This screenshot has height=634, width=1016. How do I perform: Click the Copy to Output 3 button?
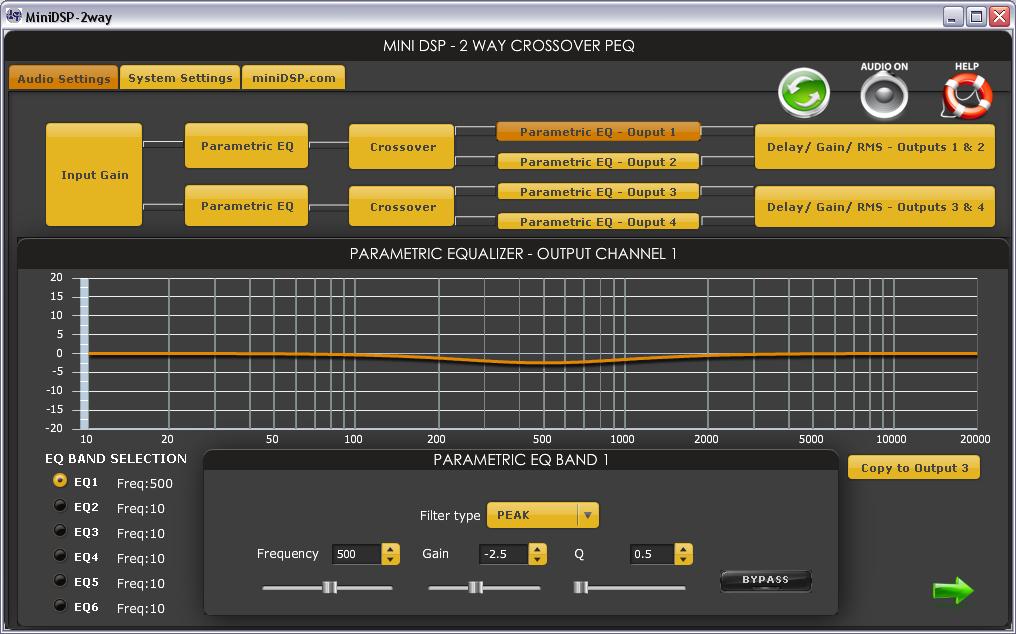point(914,467)
